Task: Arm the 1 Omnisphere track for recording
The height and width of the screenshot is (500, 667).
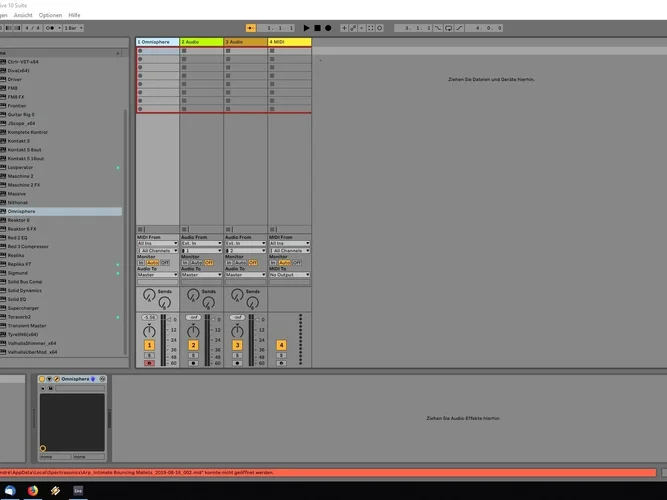Action: click(149, 363)
